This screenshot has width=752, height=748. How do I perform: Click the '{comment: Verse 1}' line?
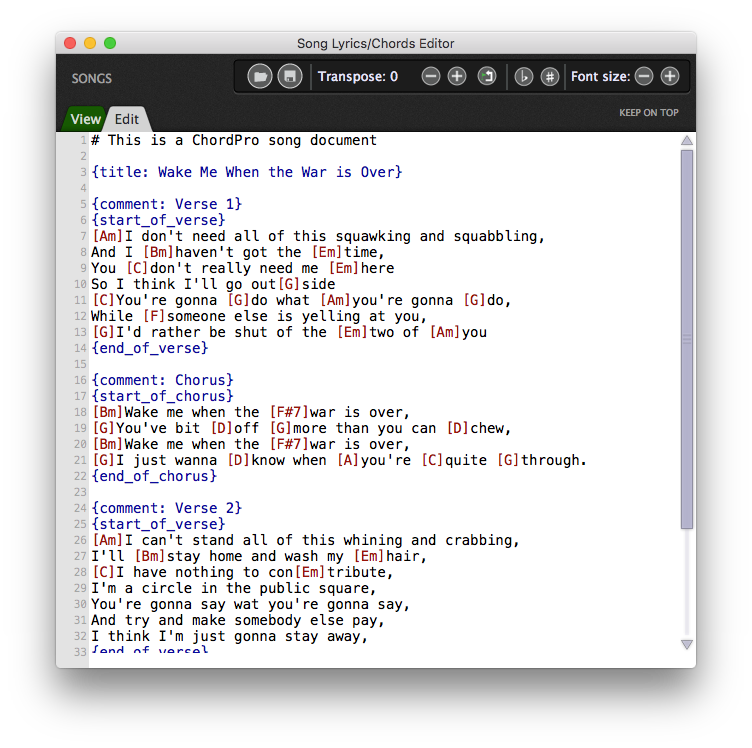click(166, 204)
